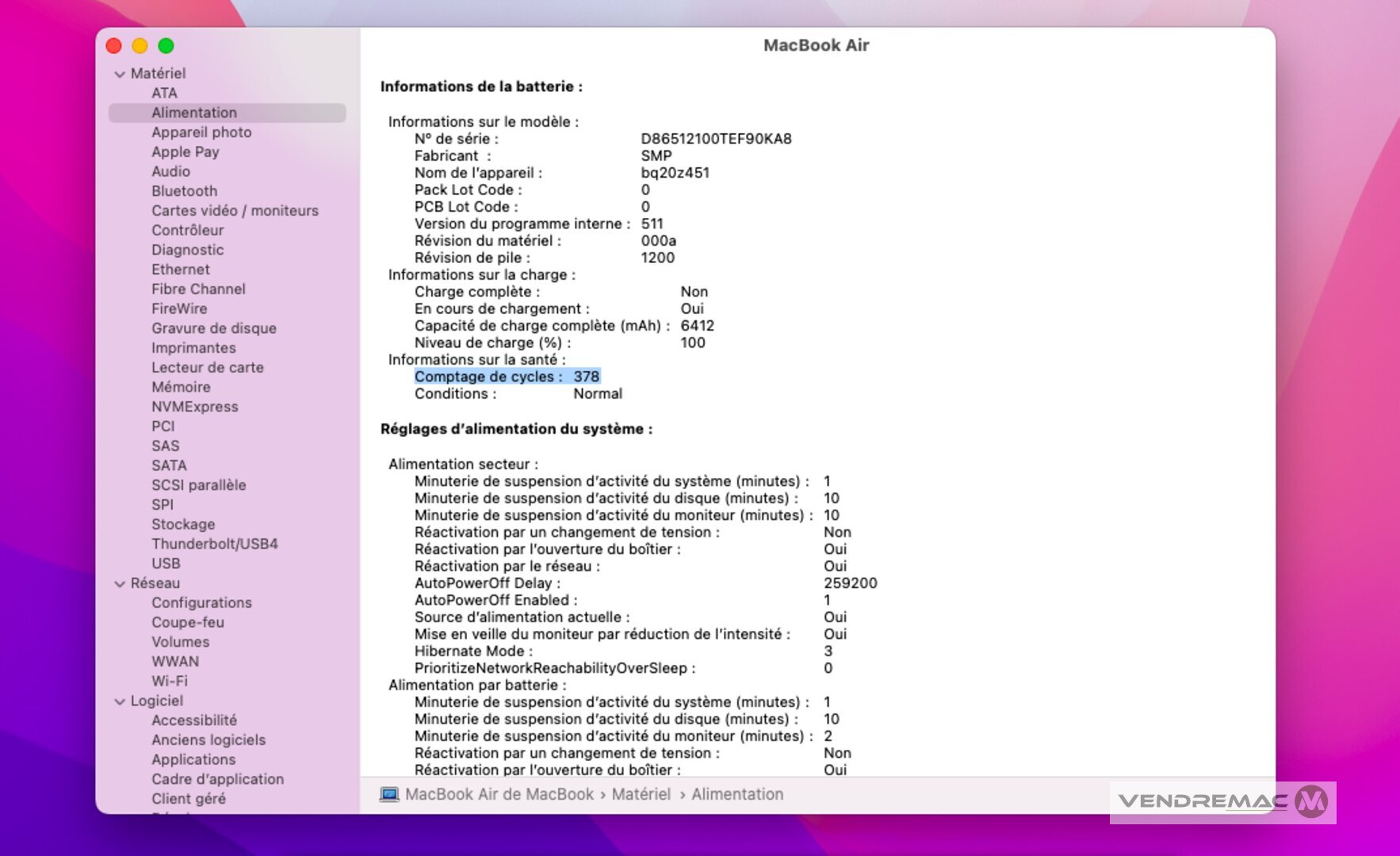Select the highlighted Comptage de cycles row
Screen dimensions: 1400x856
507,376
